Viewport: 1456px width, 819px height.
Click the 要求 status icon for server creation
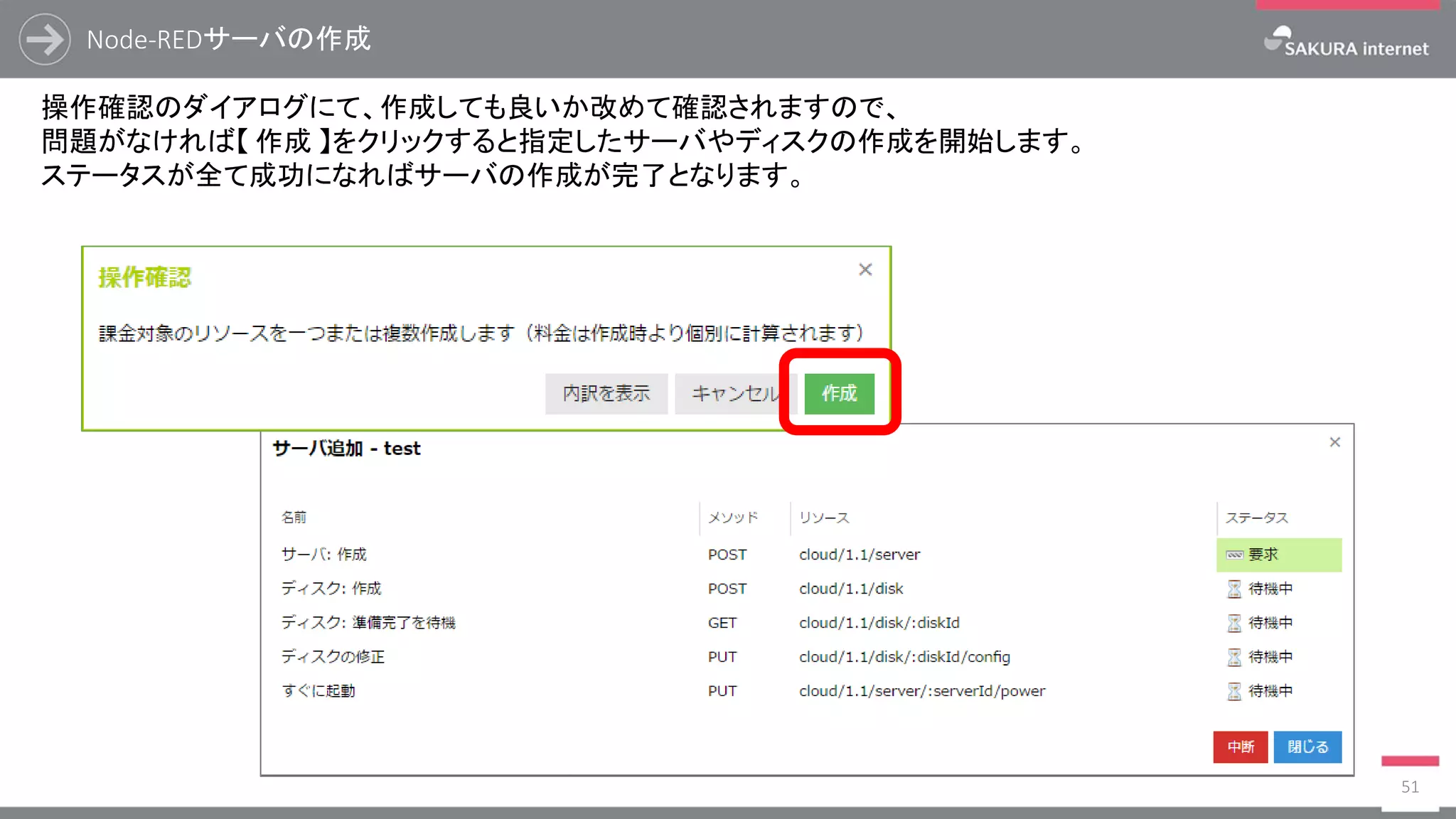1235,555
